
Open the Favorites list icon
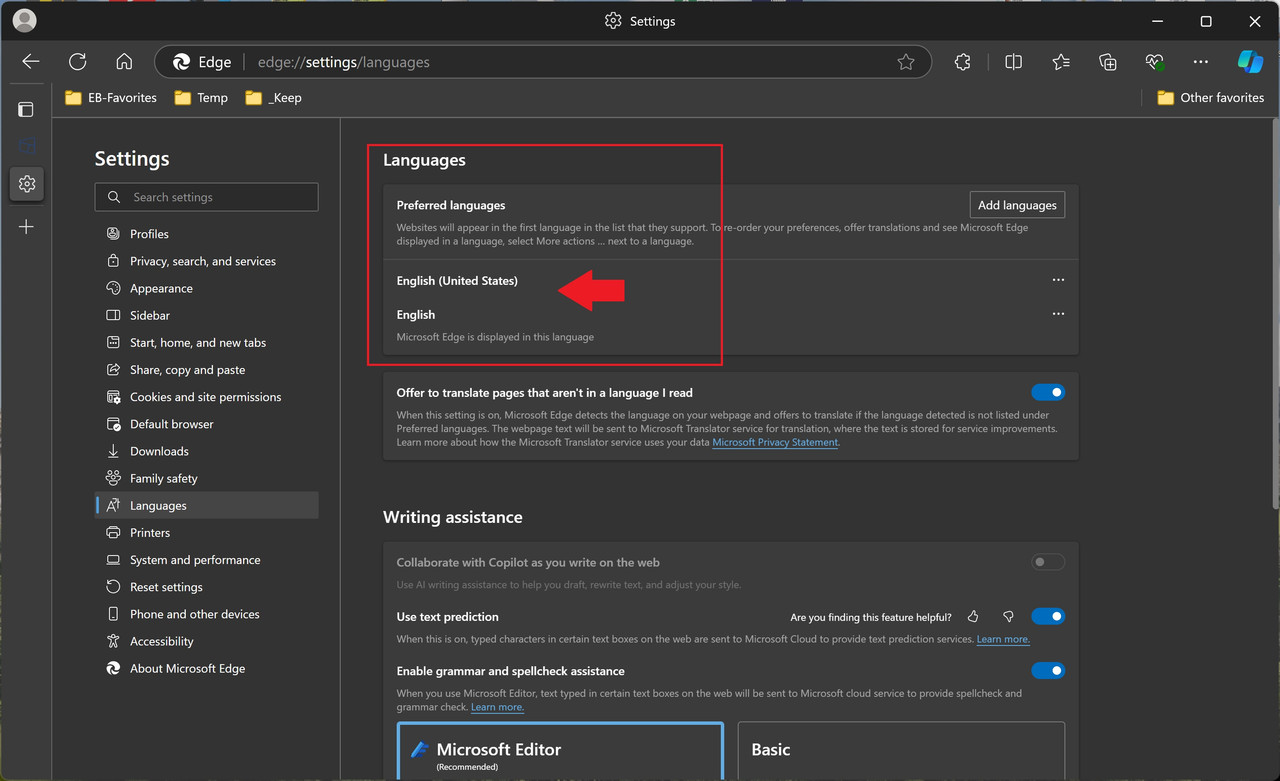[1061, 62]
